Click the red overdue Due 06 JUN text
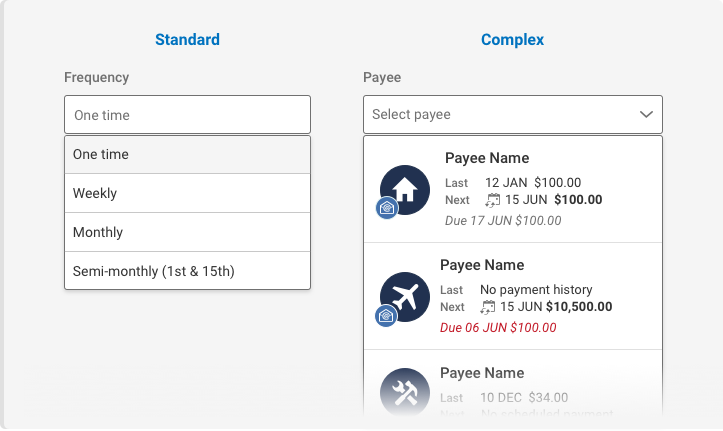723x431 pixels. [498, 327]
